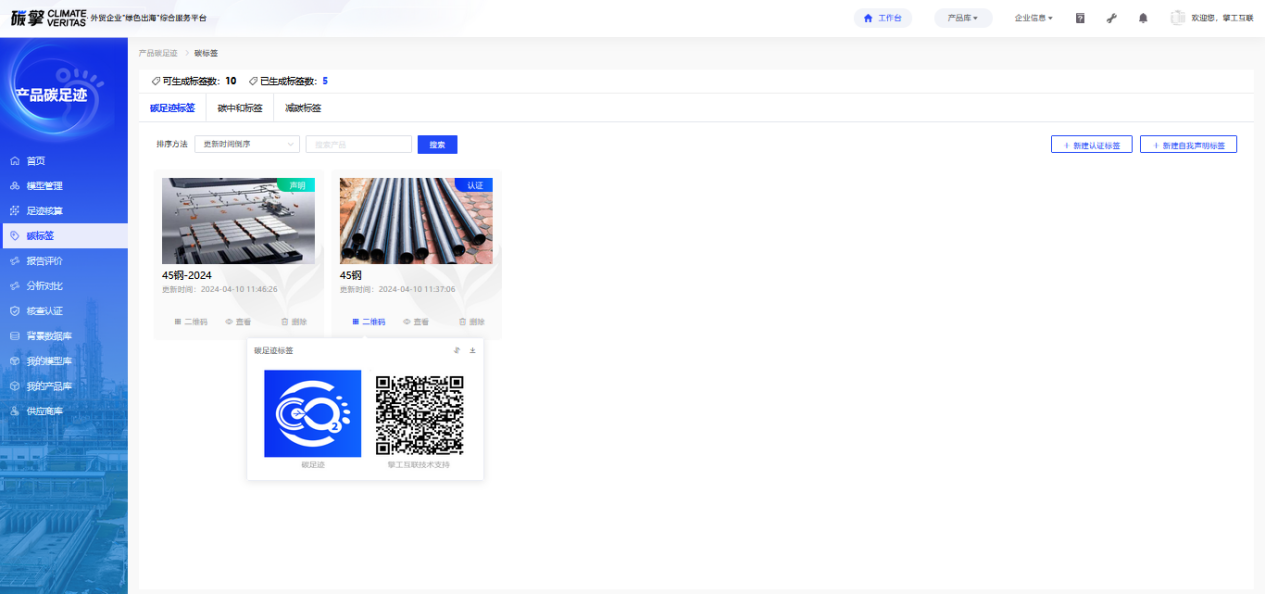Expand the 企业信息 dropdown menu
The image size is (1265, 594).
1033,18
